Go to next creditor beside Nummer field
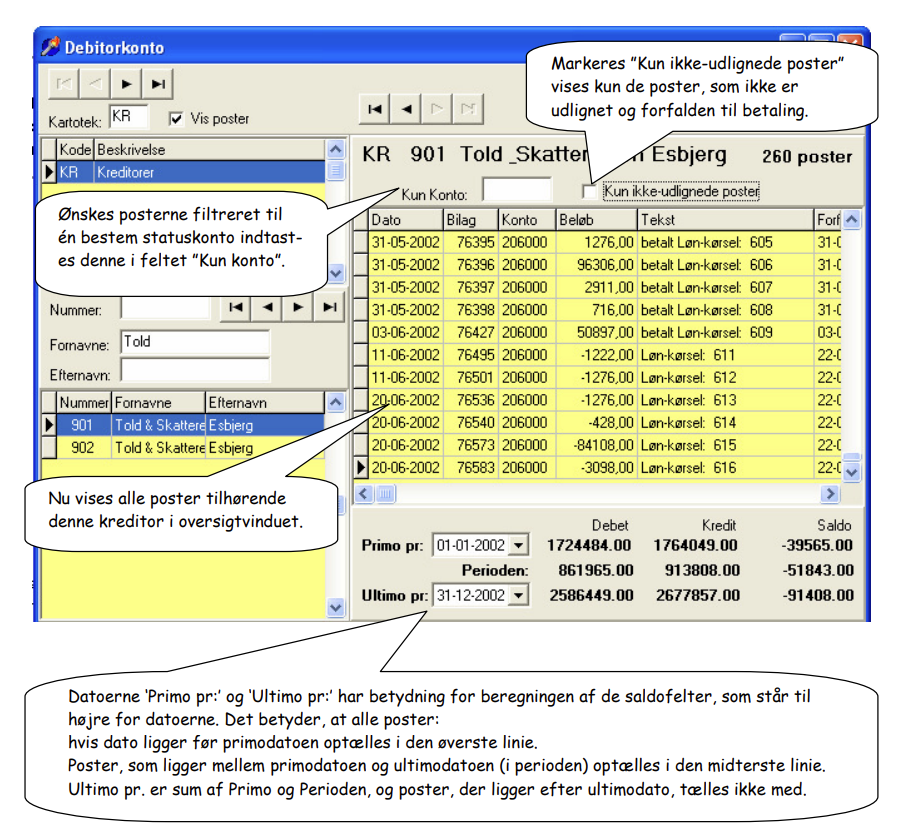This screenshot has height=832, width=902. (298, 307)
